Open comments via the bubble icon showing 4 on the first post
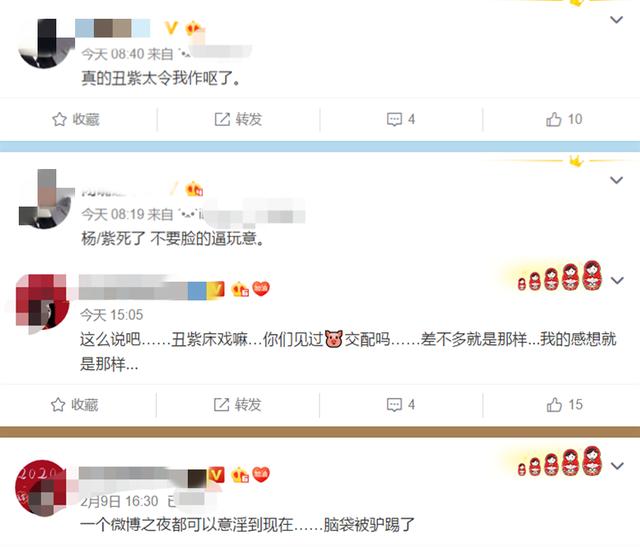Image resolution: width=640 pixels, height=547 pixels. 394,119
